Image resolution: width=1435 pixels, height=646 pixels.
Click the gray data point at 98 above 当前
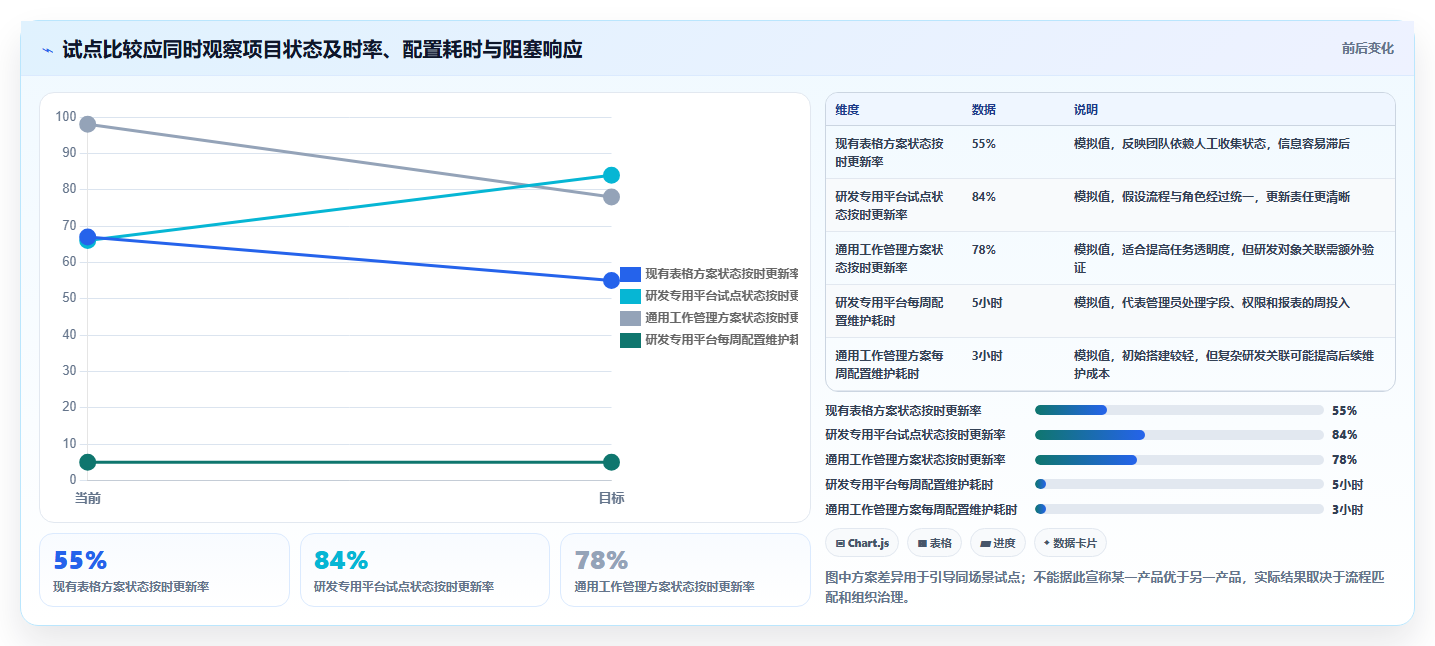pyautogui.click(x=87, y=124)
